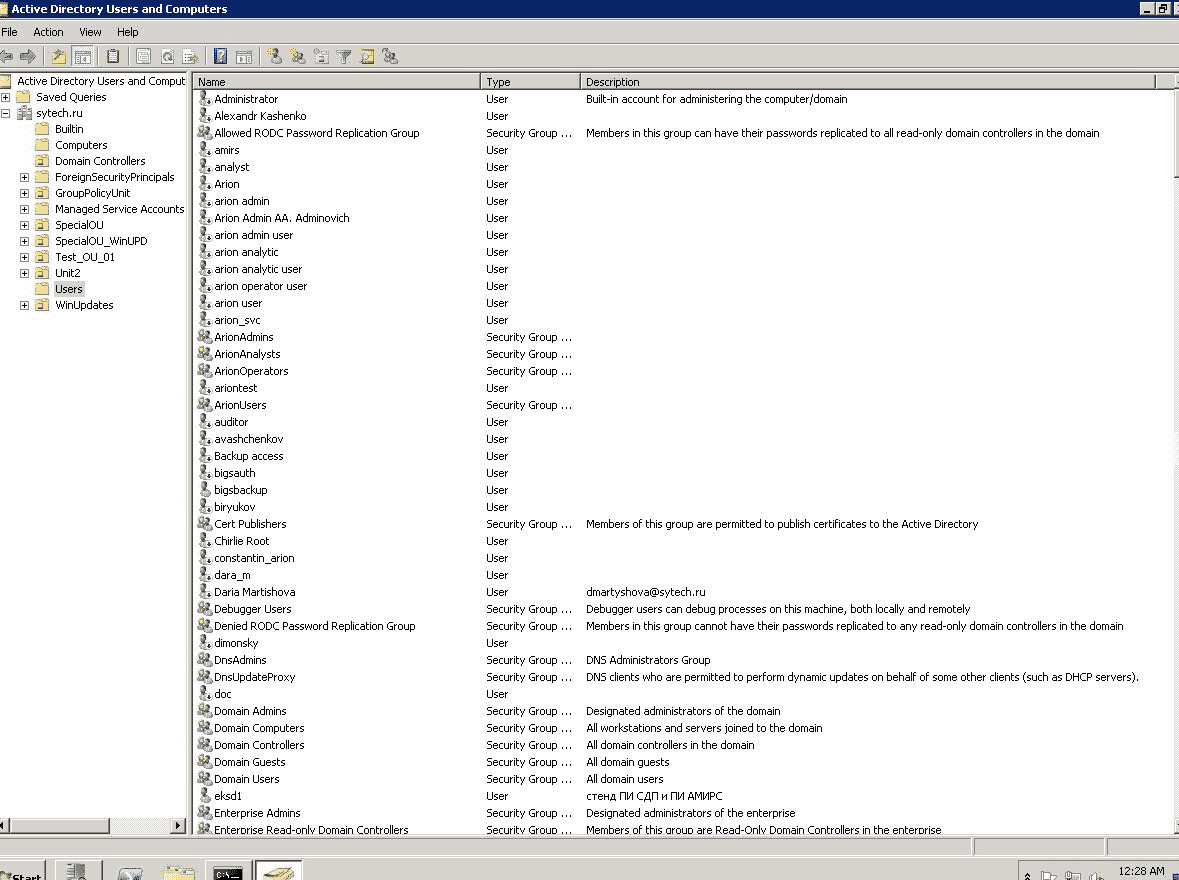The height and width of the screenshot is (880, 1179).
Task: Open the Help menu
Action: click(128, 32)
